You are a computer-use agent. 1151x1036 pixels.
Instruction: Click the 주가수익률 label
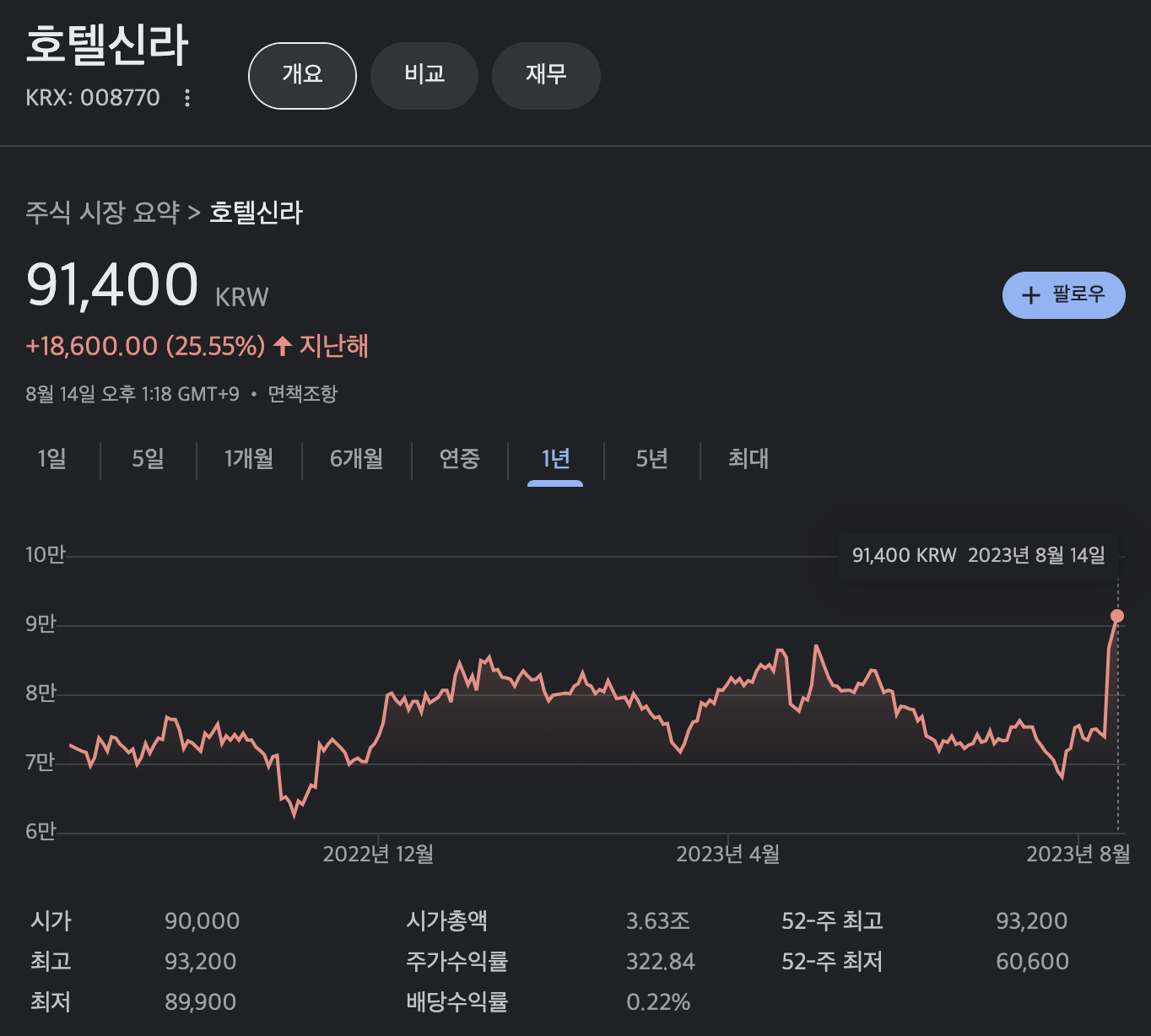pyautogui.click(x=457, y=961)
